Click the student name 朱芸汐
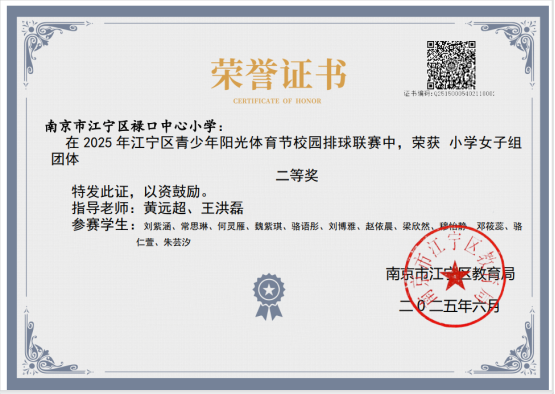The image size is (555, 394). [x=177, y=242]
